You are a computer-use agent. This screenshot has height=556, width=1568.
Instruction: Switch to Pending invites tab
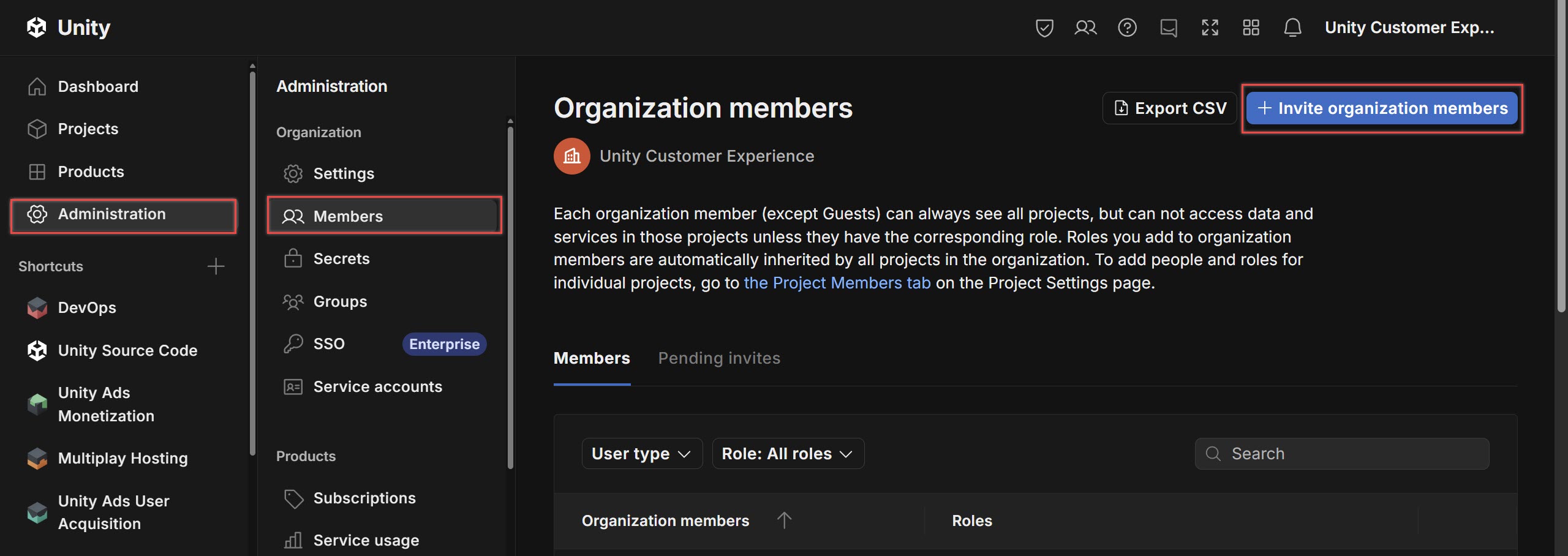tap(719, 358)
